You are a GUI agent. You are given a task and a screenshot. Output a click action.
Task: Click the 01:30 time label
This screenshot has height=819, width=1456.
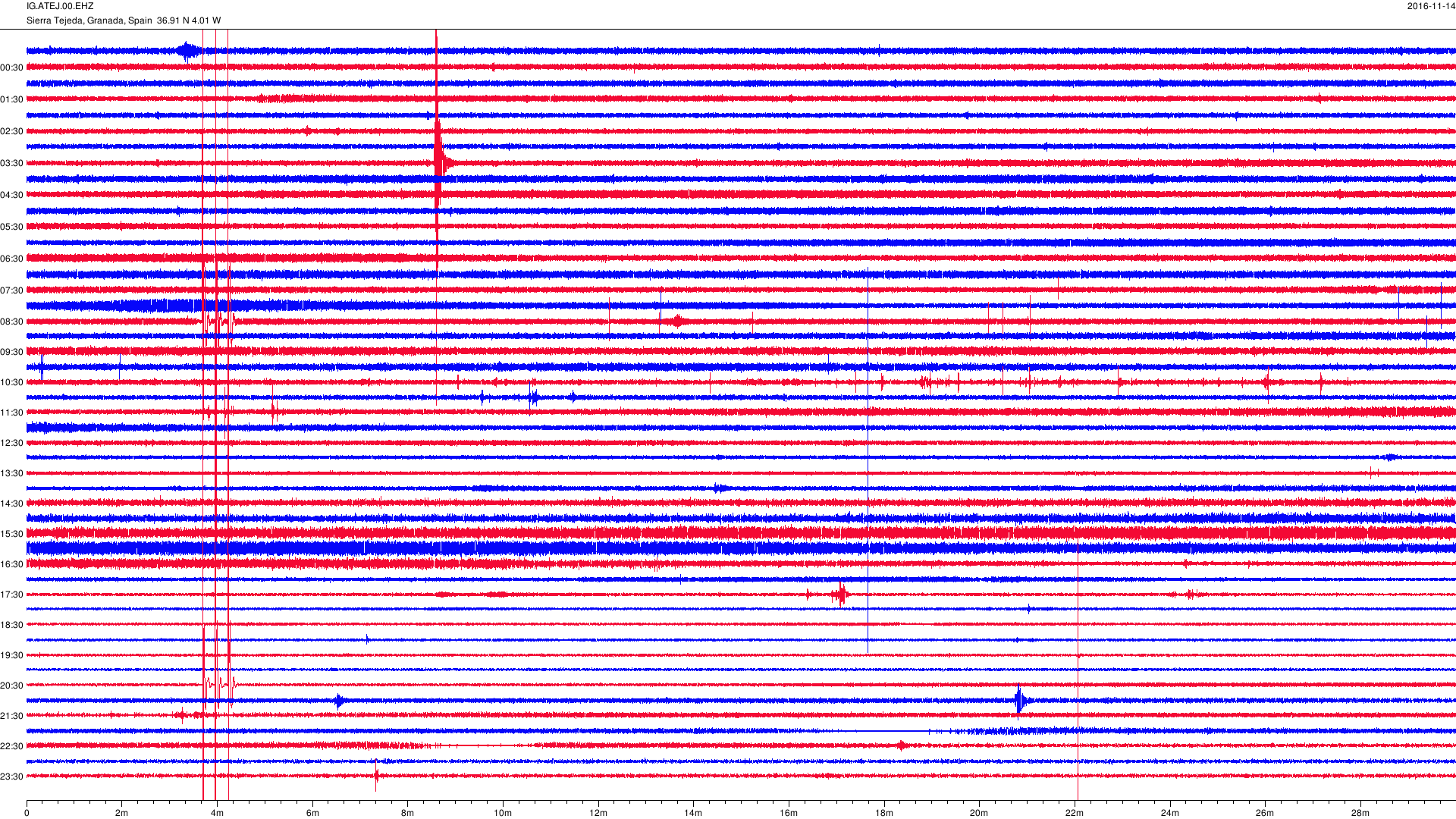[x=11, y=99]
